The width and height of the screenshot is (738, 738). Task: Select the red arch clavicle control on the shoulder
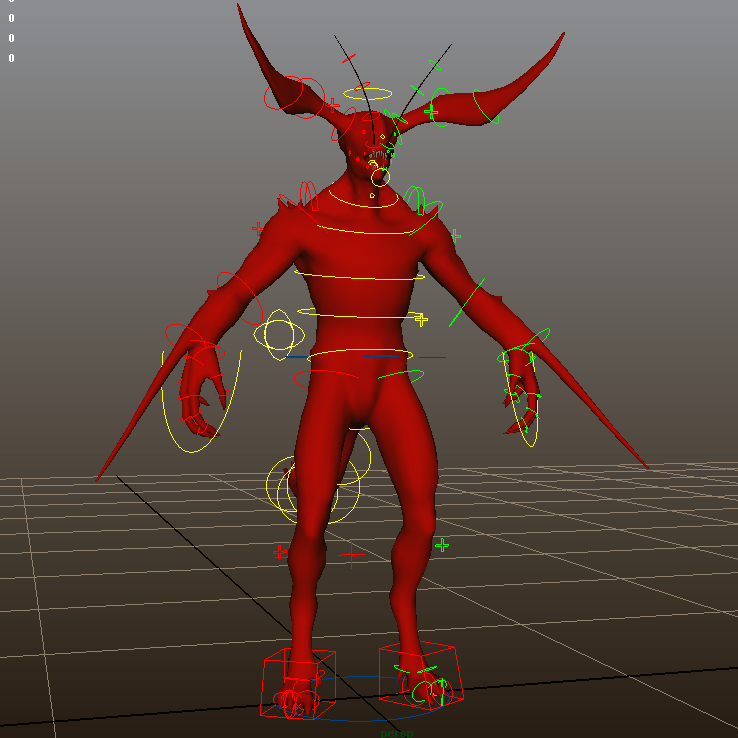tap(309, 194)
